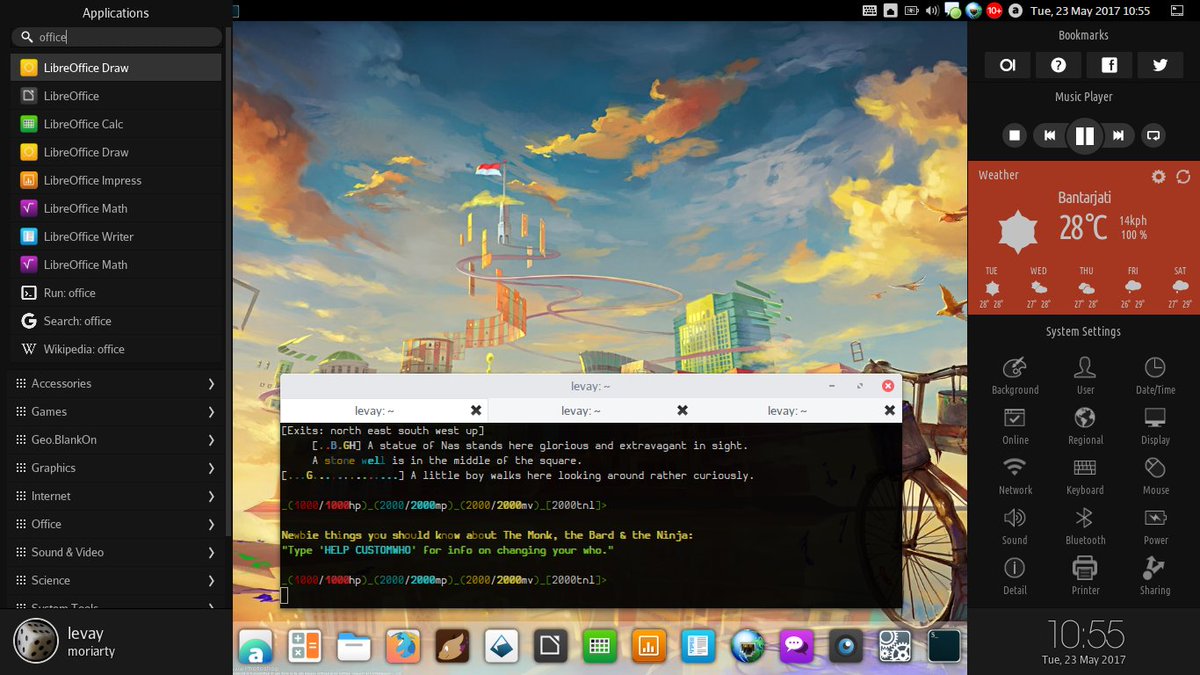Viewport: 1200px width, 675px height.
Task: Open Printer settings
Action: [x=1085, y=576]
